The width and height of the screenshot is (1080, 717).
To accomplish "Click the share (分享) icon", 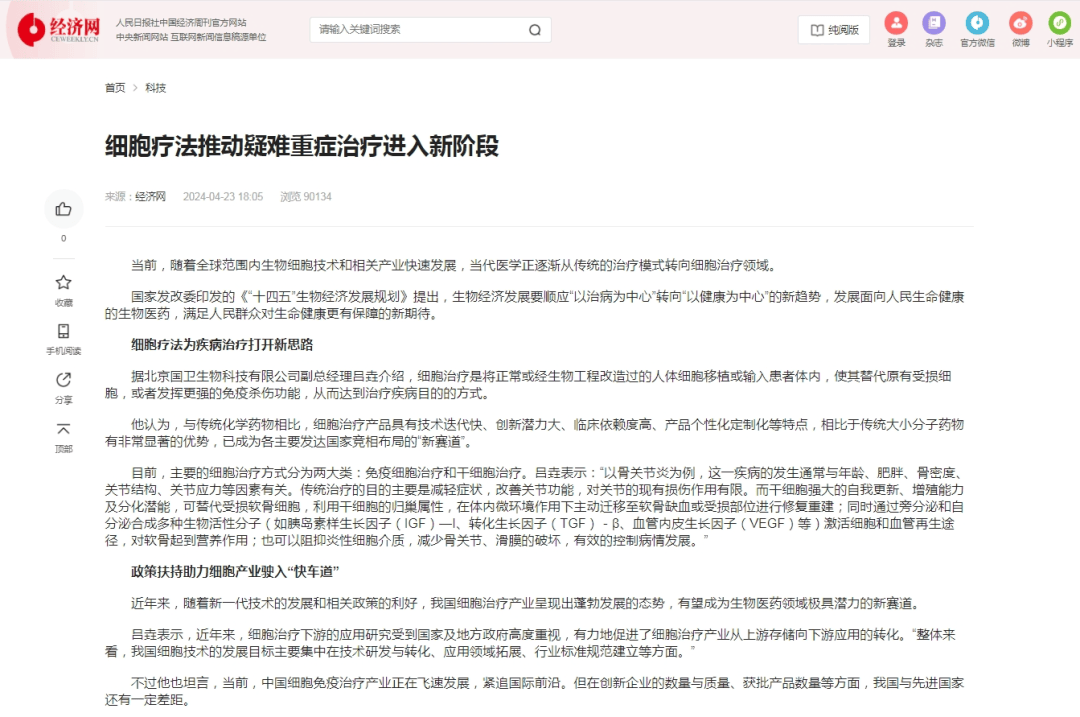I will coord(64,380).
